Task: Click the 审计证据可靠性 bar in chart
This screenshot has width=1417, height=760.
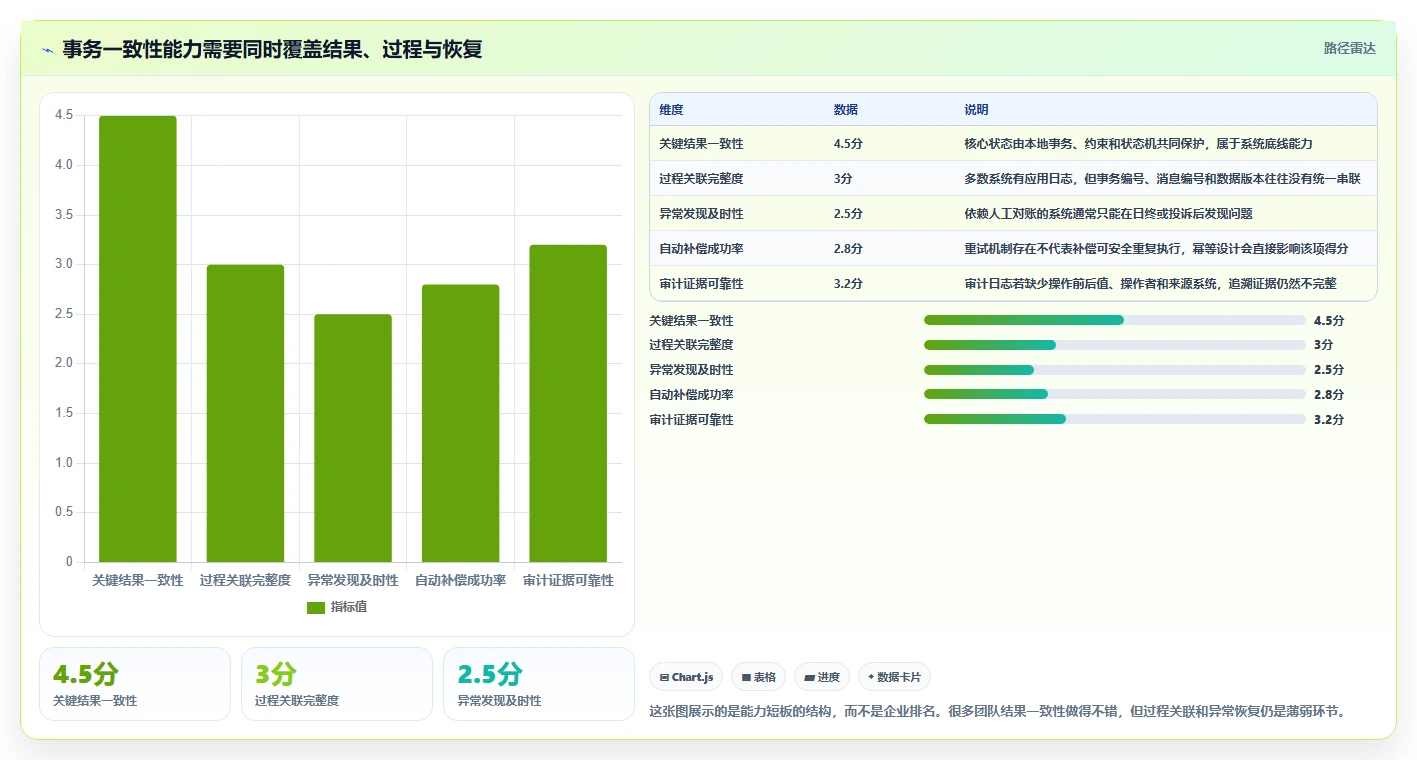Action: click(x=568, y=403)
